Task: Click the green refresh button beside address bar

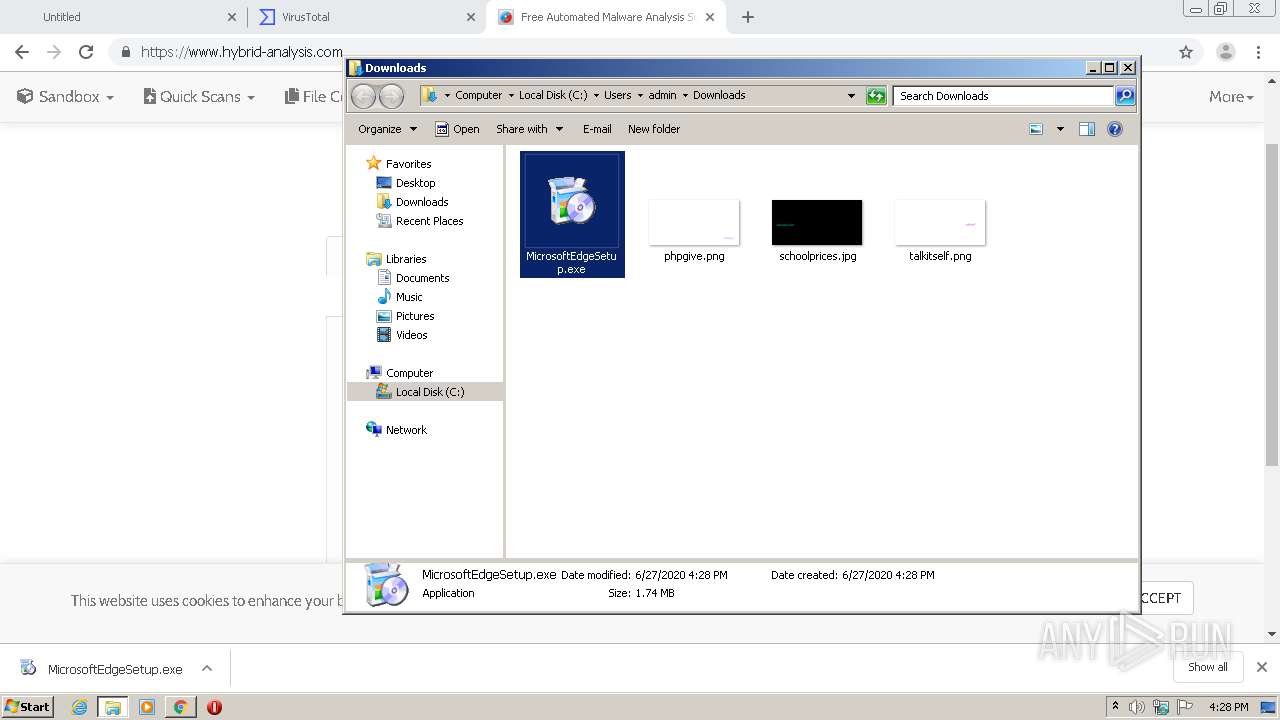Action: click(x=876, y=96)
